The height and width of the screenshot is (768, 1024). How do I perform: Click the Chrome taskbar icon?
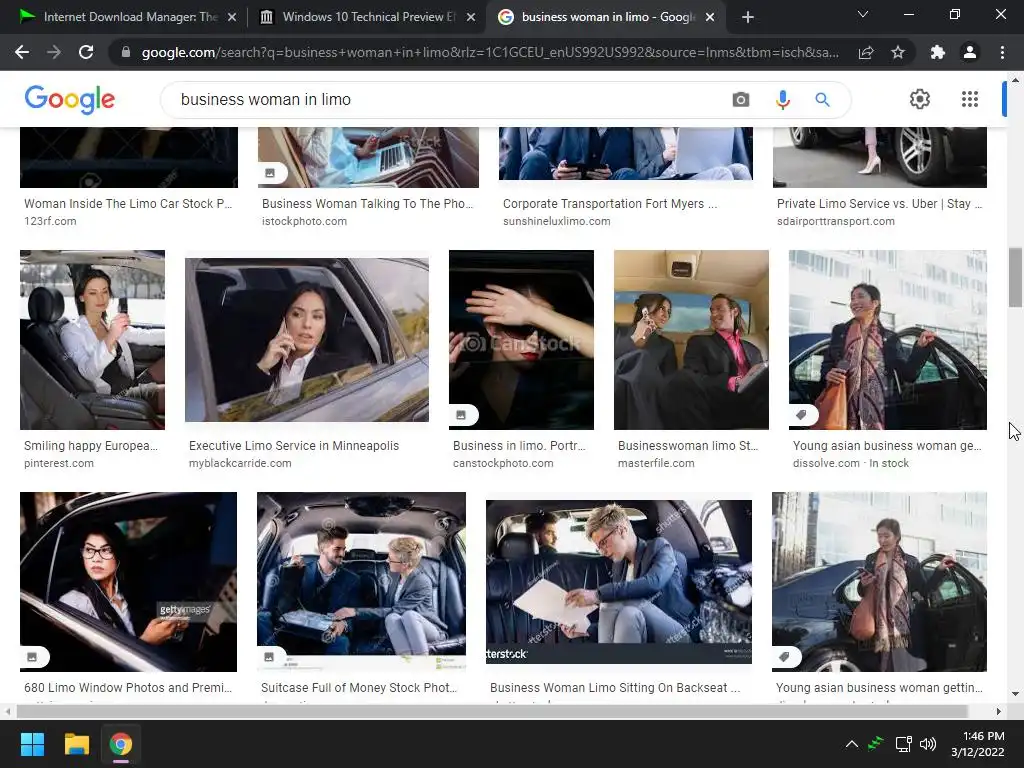click(x=120, y=744)
